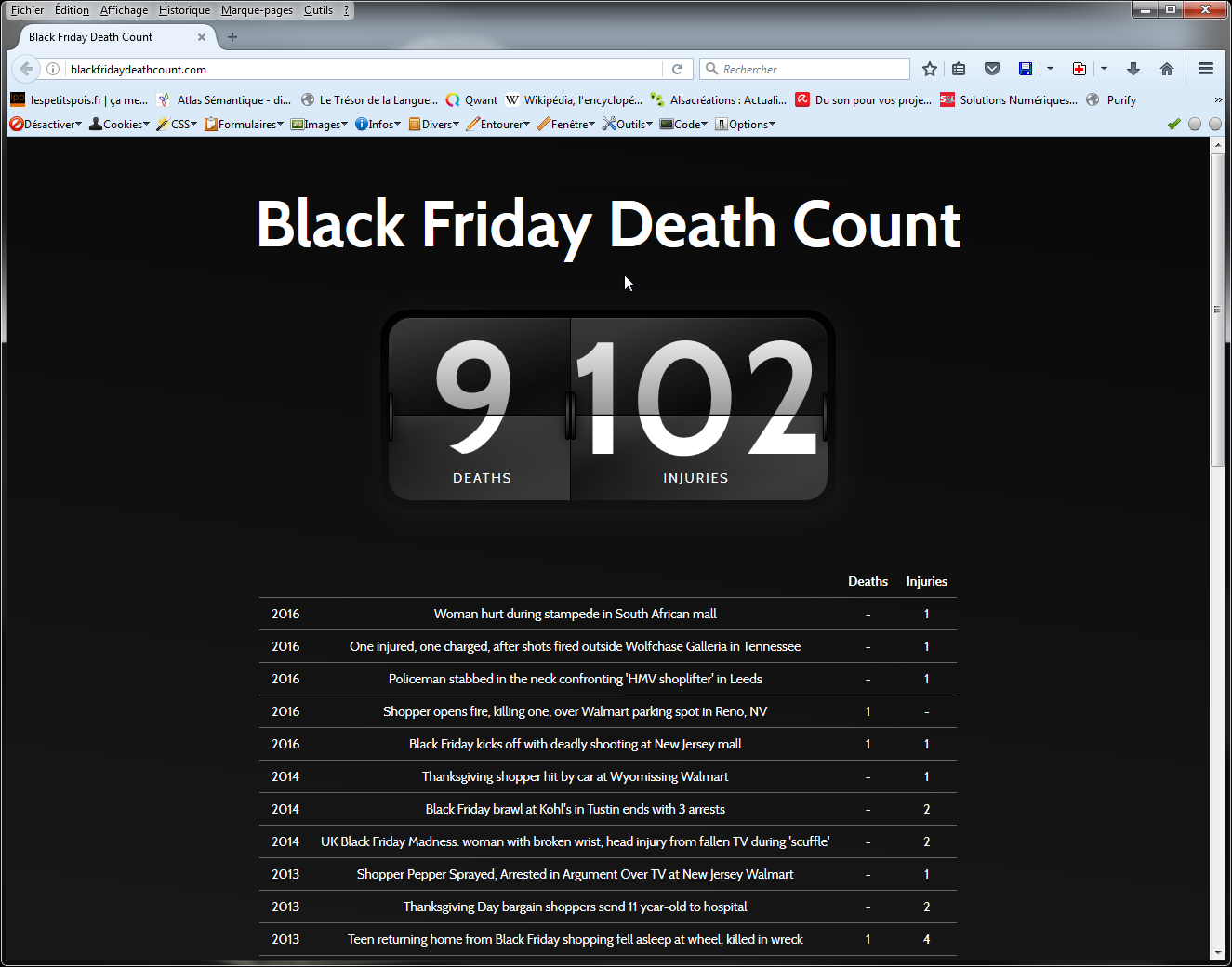Expand the Outils developer toolbar dropdown
Screen dimensions: 1232x967
point(628,124)
